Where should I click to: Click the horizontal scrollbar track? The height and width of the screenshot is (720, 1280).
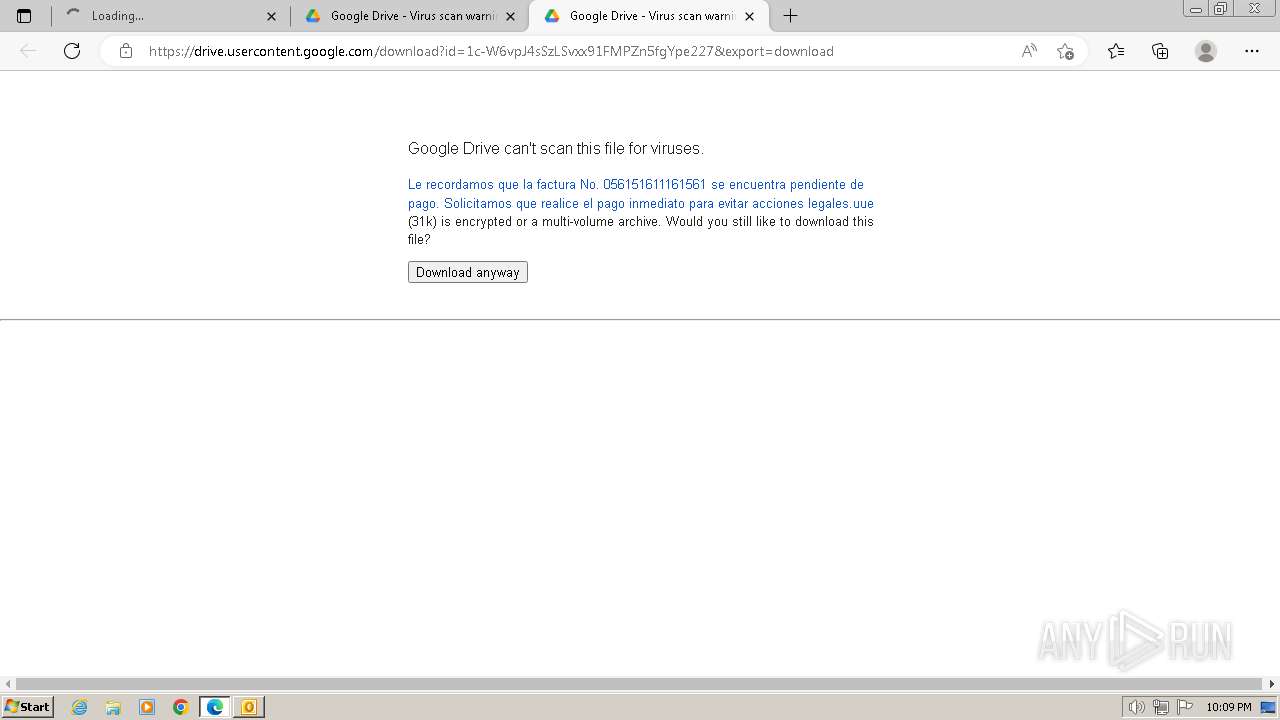click(640, 684)
